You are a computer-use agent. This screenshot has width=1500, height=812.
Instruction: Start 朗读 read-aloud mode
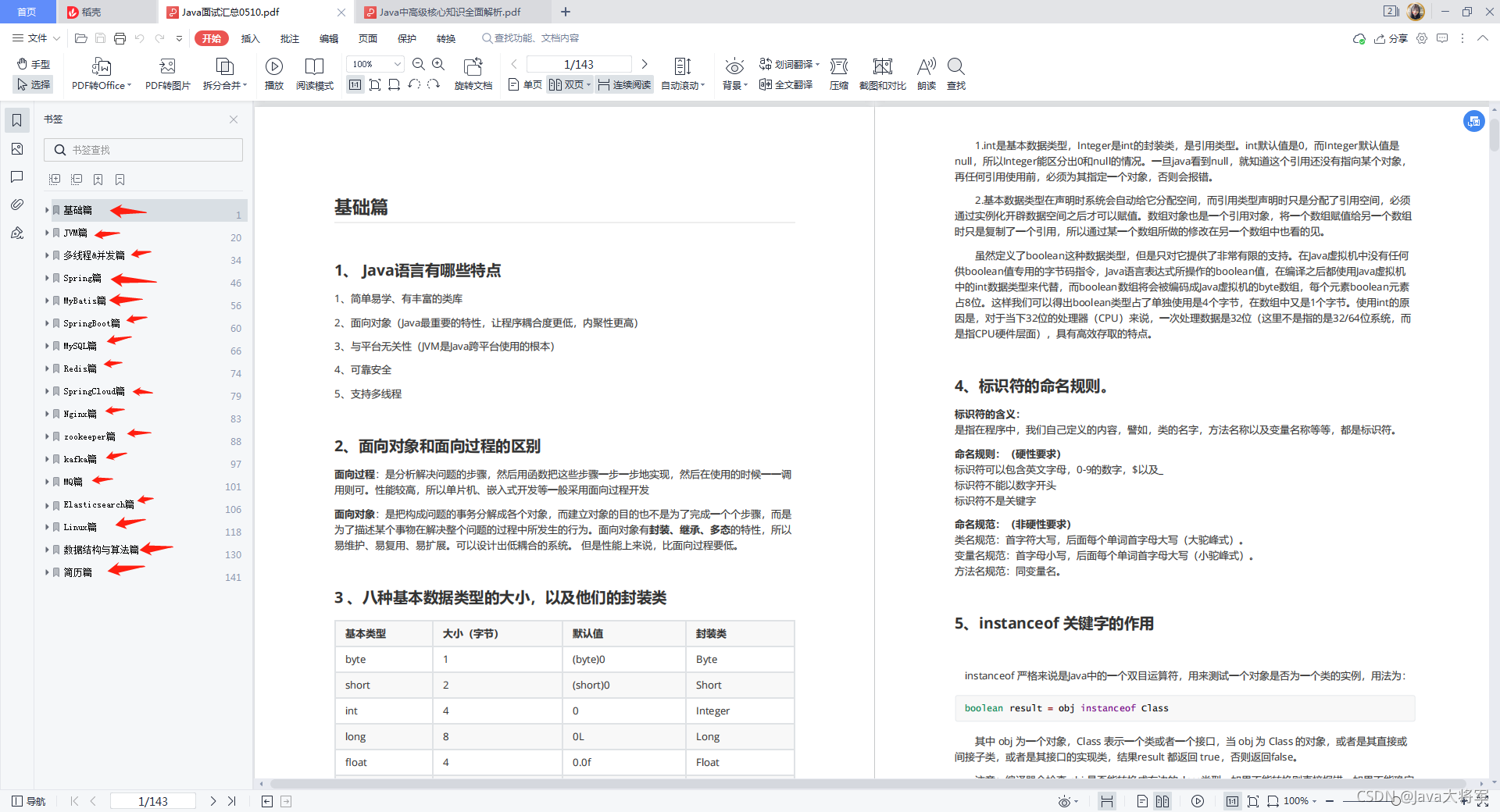pyautogui.click(x=926, y=74)
